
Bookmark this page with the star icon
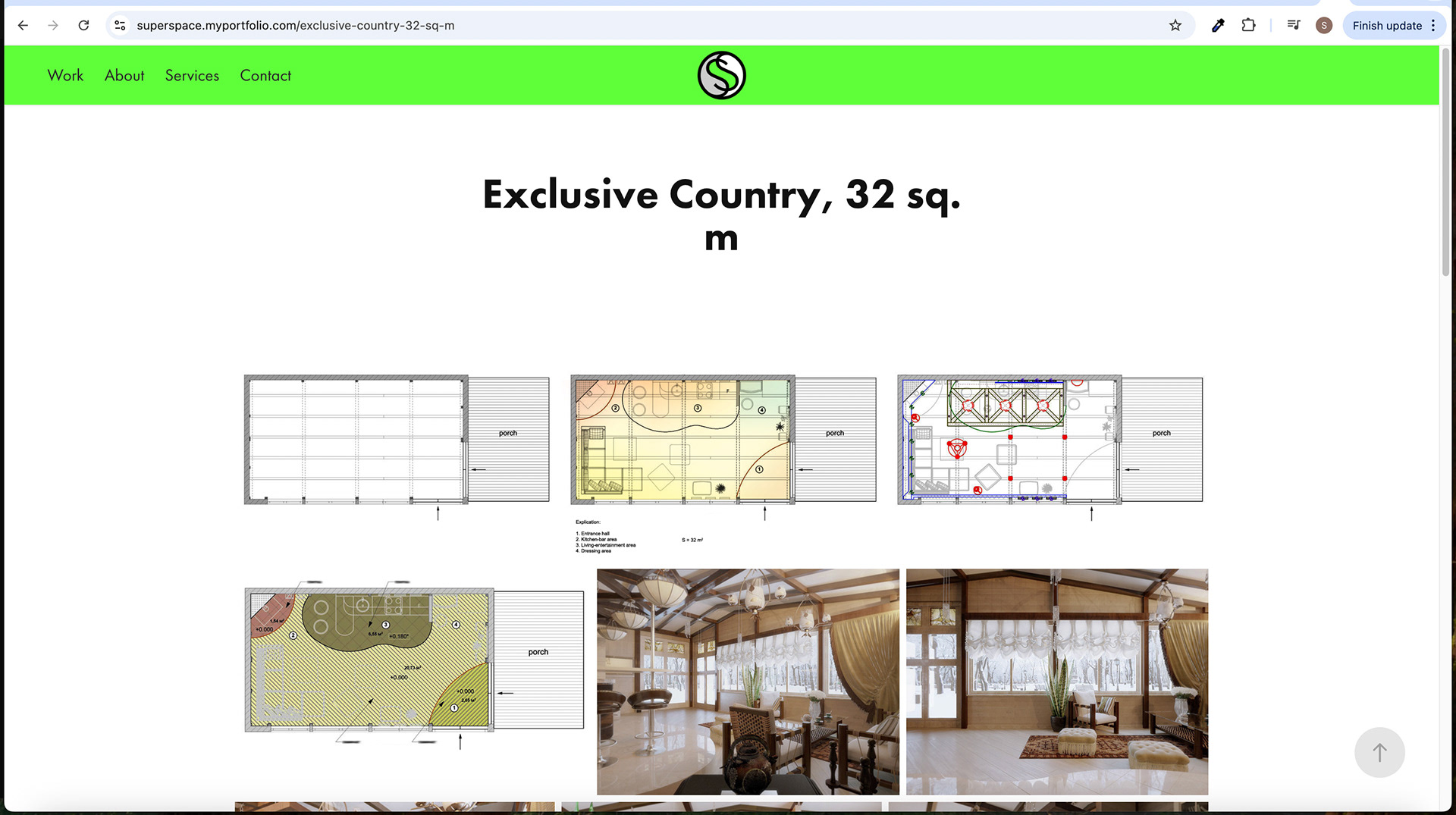(1175, 25)
